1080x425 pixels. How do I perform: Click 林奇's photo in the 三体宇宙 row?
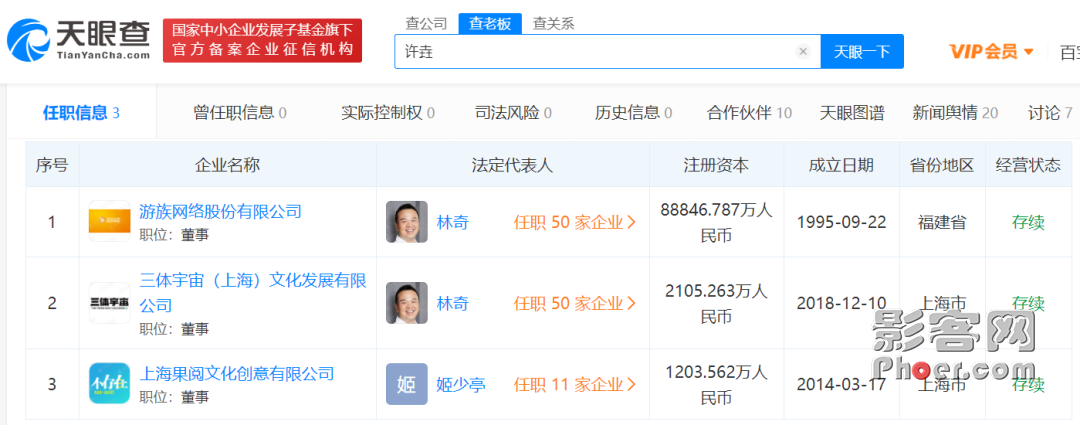click(x=406, y=303)
